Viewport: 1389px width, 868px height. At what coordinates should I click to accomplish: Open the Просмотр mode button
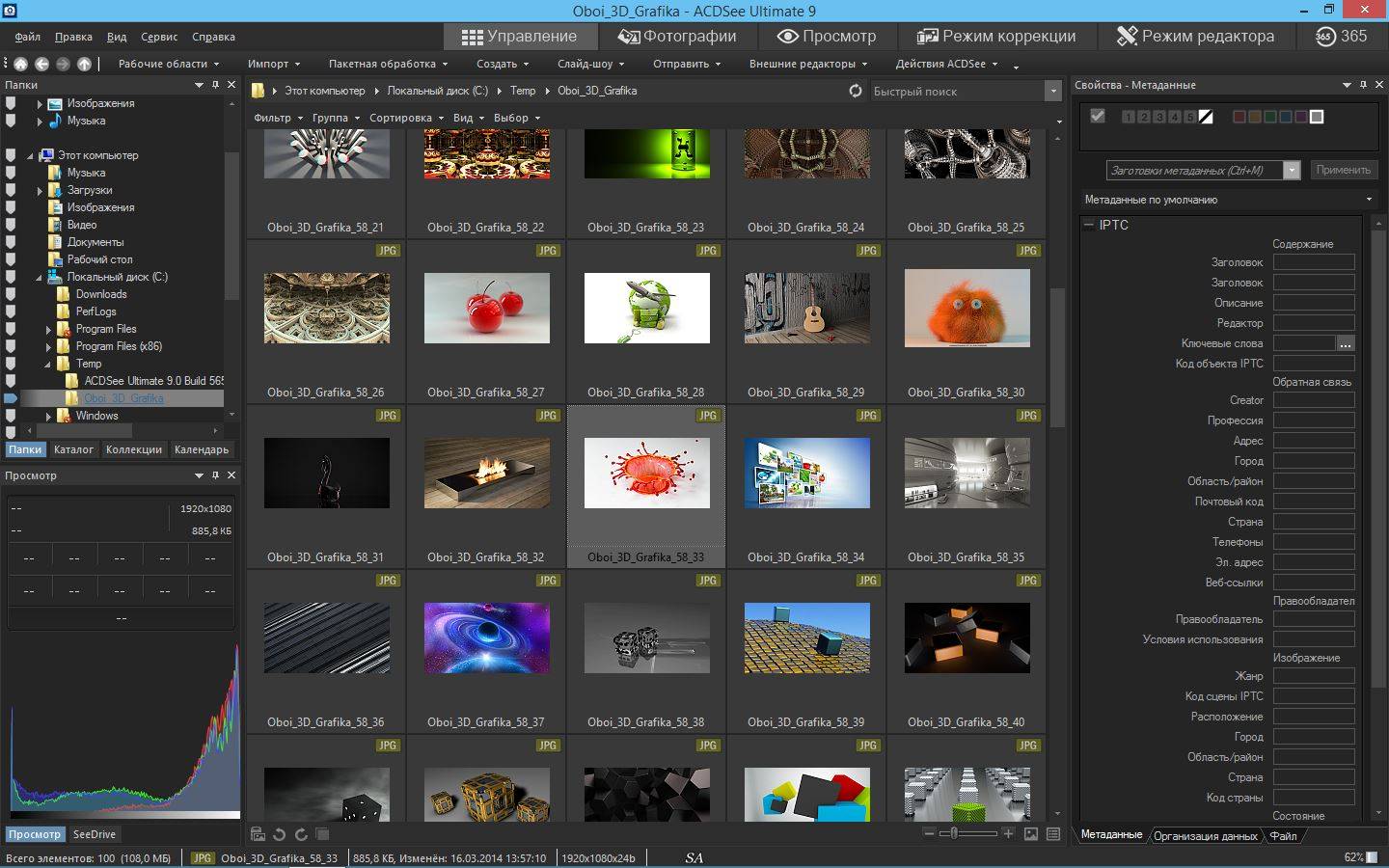pos(827,37)
